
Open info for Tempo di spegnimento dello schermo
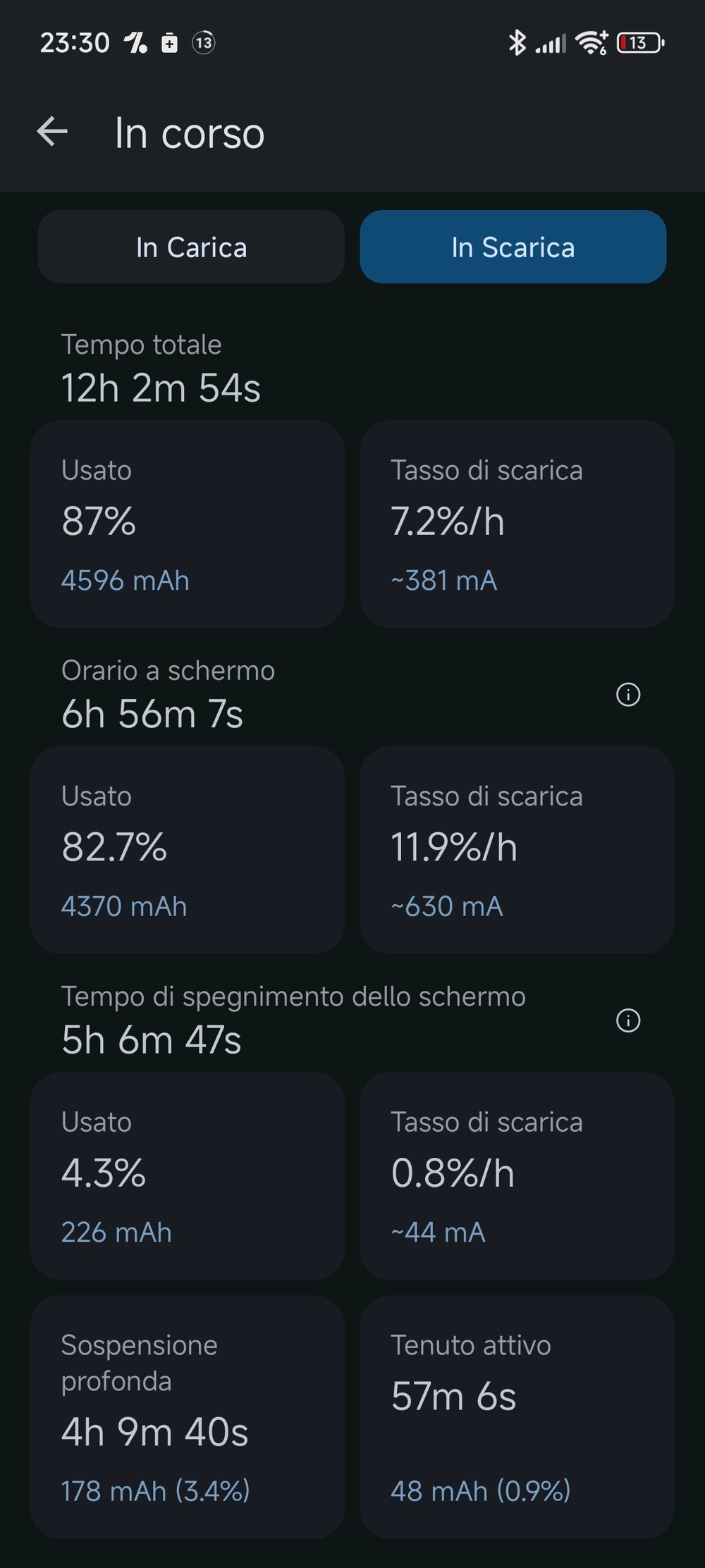pyautogui.click(x=628, y=1020)
